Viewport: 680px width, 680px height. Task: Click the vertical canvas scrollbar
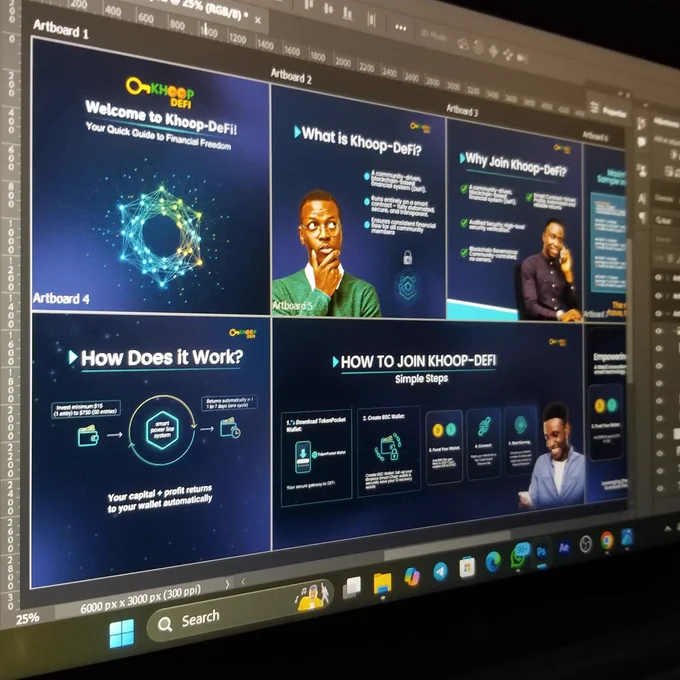coord(629,312)
